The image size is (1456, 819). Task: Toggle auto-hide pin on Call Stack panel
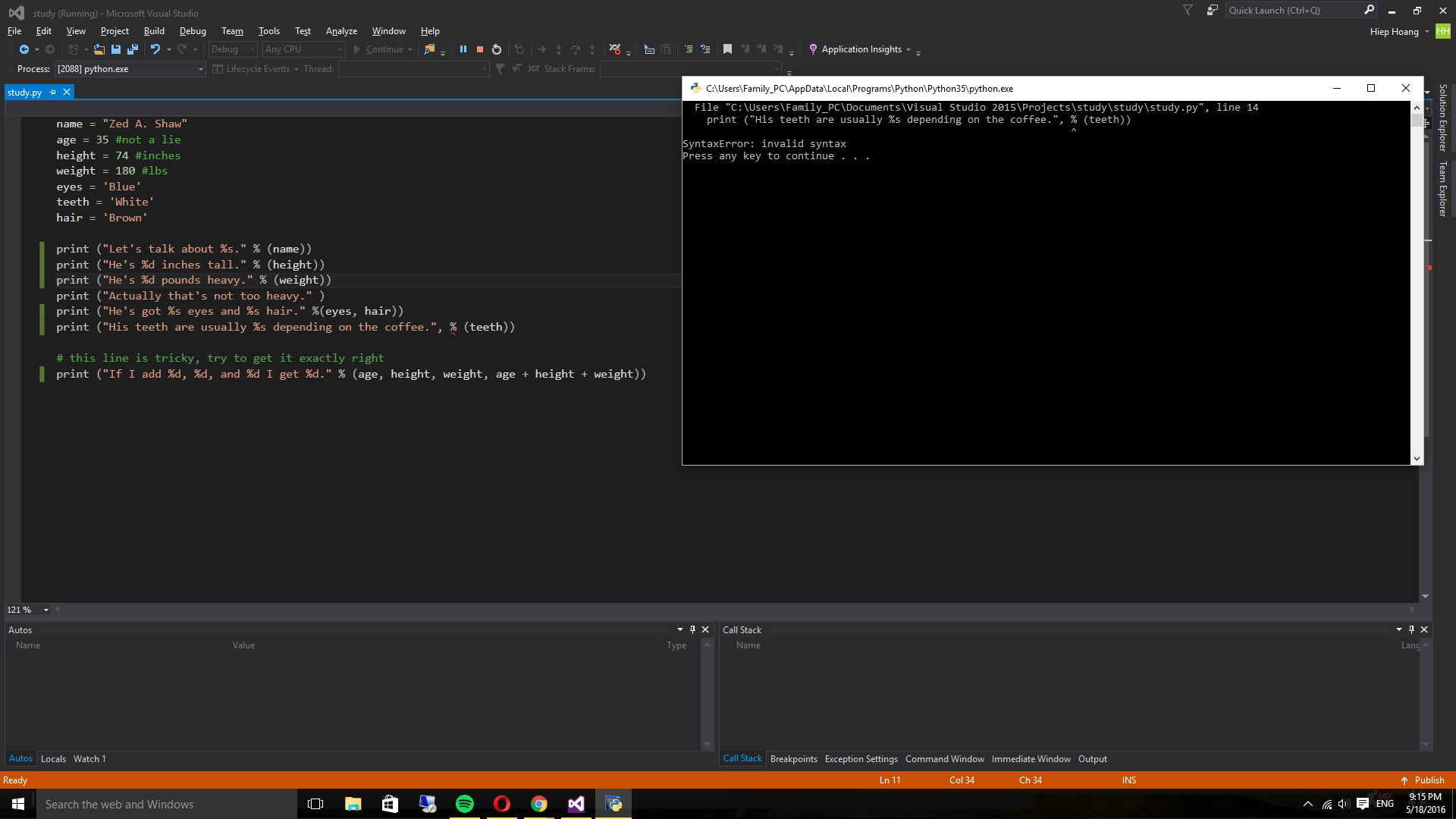tap(1411, 629)
